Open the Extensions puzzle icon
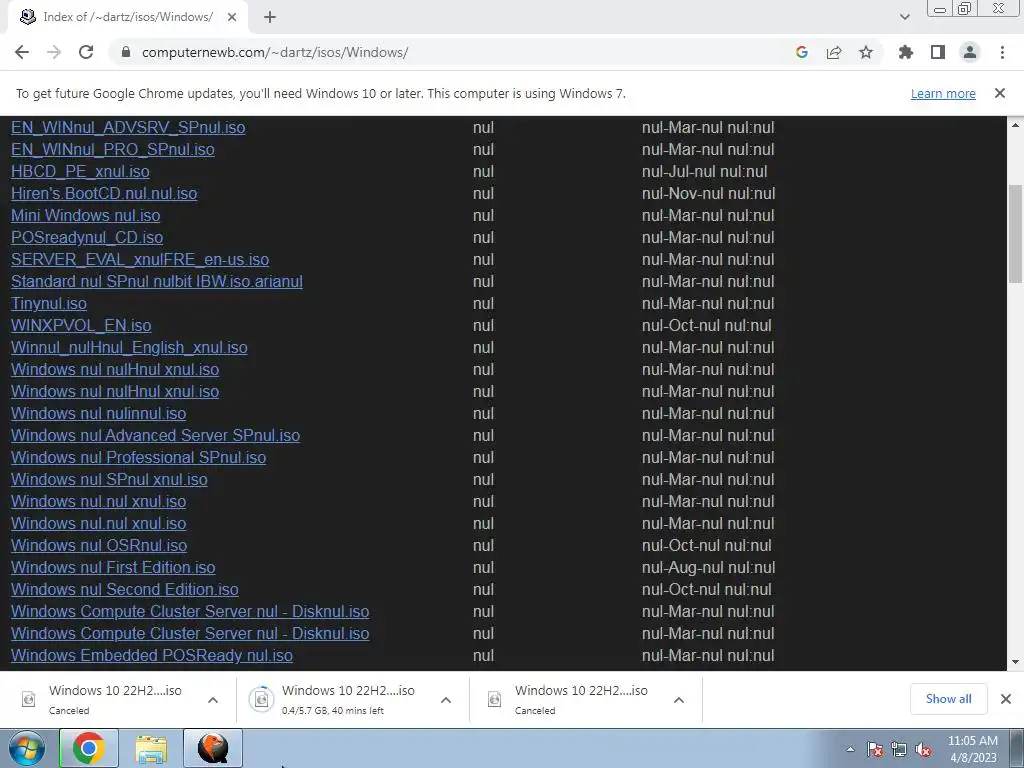This screenshot has width=1024, height=768. point(906,52)
